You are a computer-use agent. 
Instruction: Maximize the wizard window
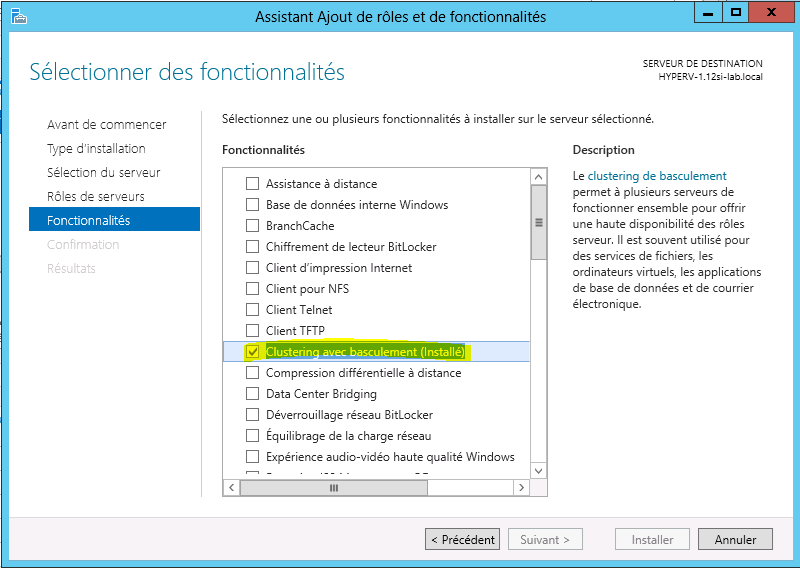(x=735, y=13)
